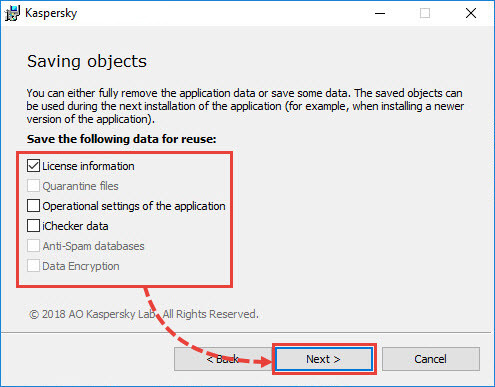
Task: Click the description paragraph about saved objects
Action: coord(245,106)
